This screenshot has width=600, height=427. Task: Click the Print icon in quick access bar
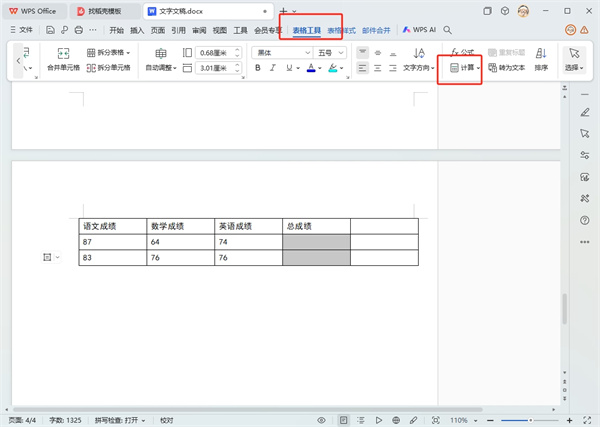79,30
